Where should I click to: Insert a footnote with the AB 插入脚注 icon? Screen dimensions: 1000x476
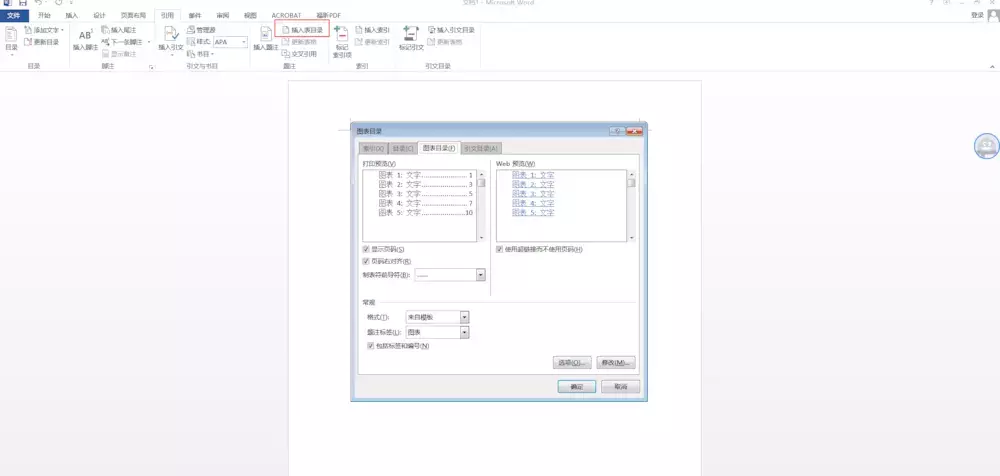point(85,35)
